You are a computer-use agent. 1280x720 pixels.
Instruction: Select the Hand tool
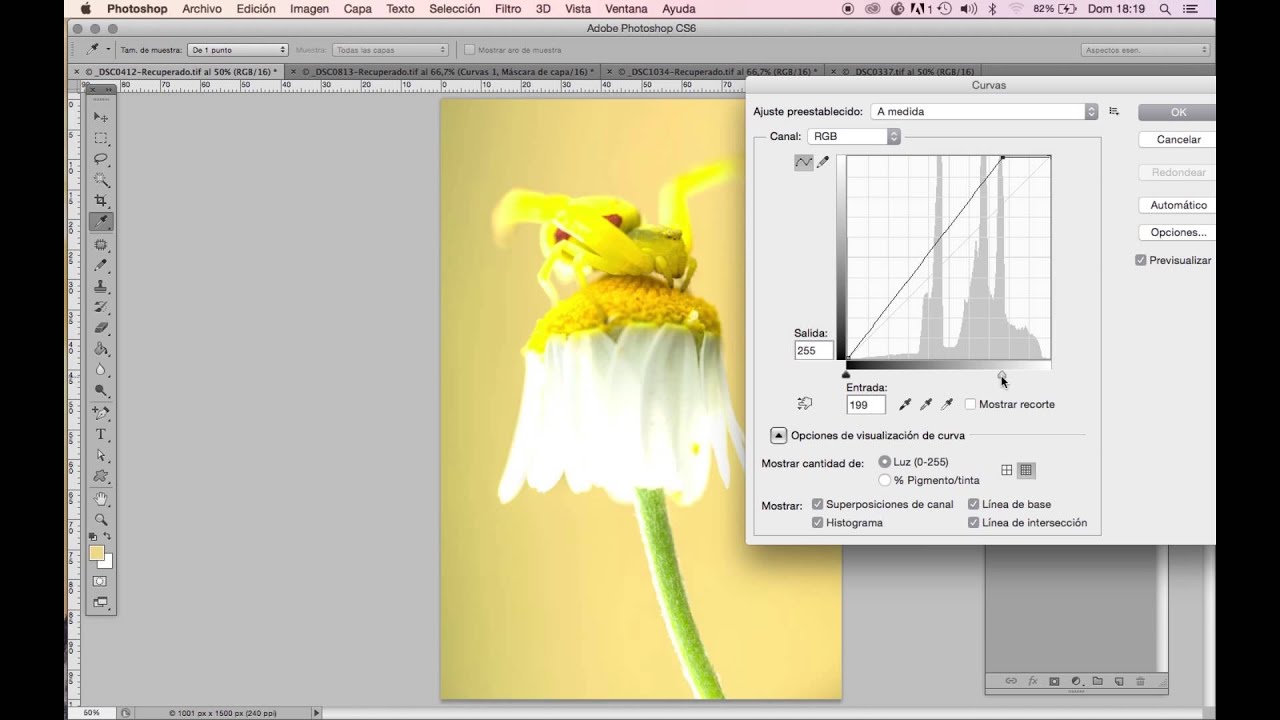click(101, 498)
